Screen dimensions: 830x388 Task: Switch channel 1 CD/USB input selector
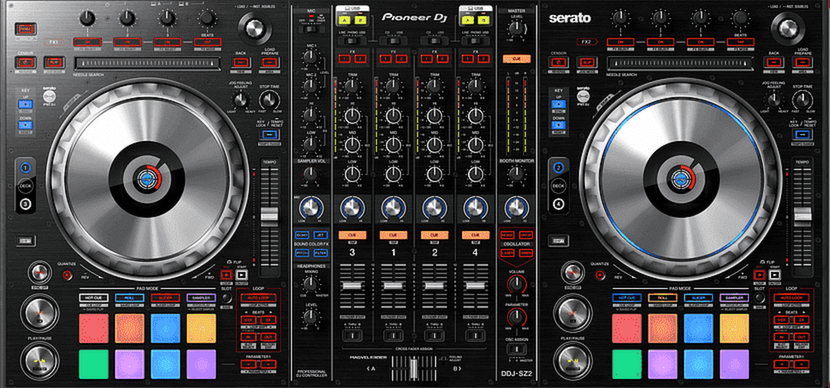tap(394, 40)
